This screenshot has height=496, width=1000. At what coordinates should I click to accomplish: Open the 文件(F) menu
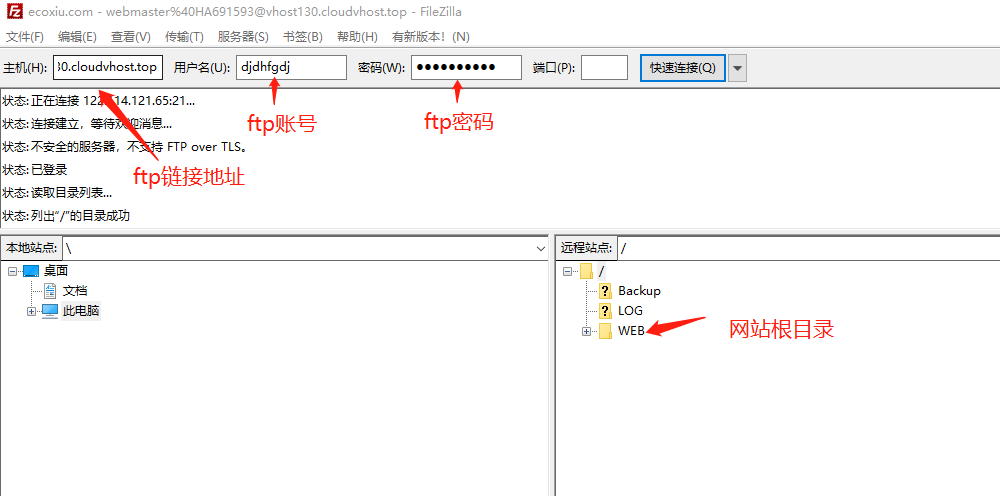coord(25,37)
